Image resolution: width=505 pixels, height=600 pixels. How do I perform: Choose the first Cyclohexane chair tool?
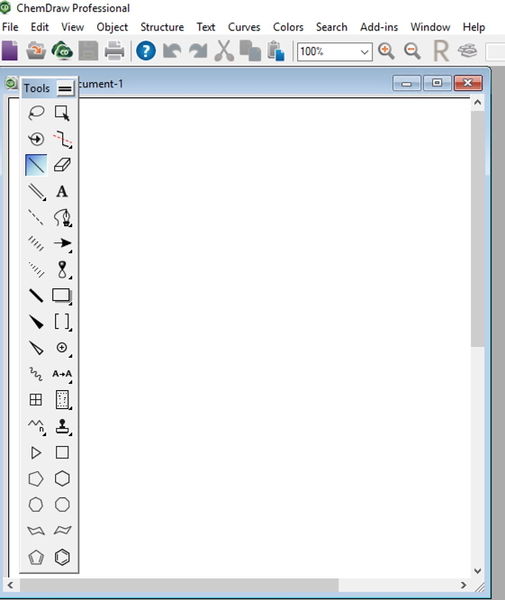[x=36, y=531]
